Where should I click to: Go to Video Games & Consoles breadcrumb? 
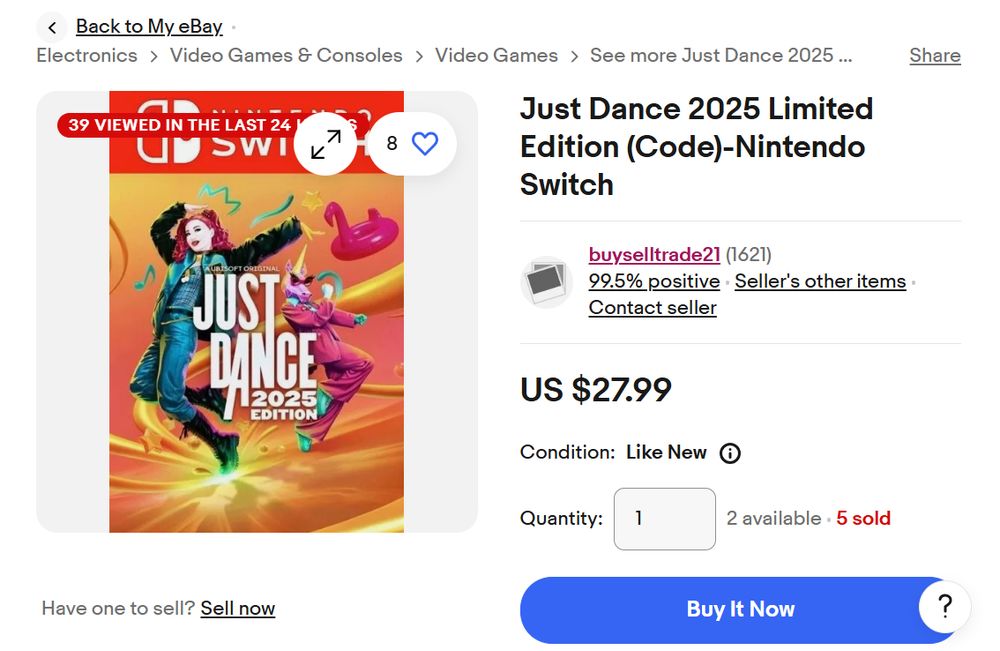click(x=286, y=55)
